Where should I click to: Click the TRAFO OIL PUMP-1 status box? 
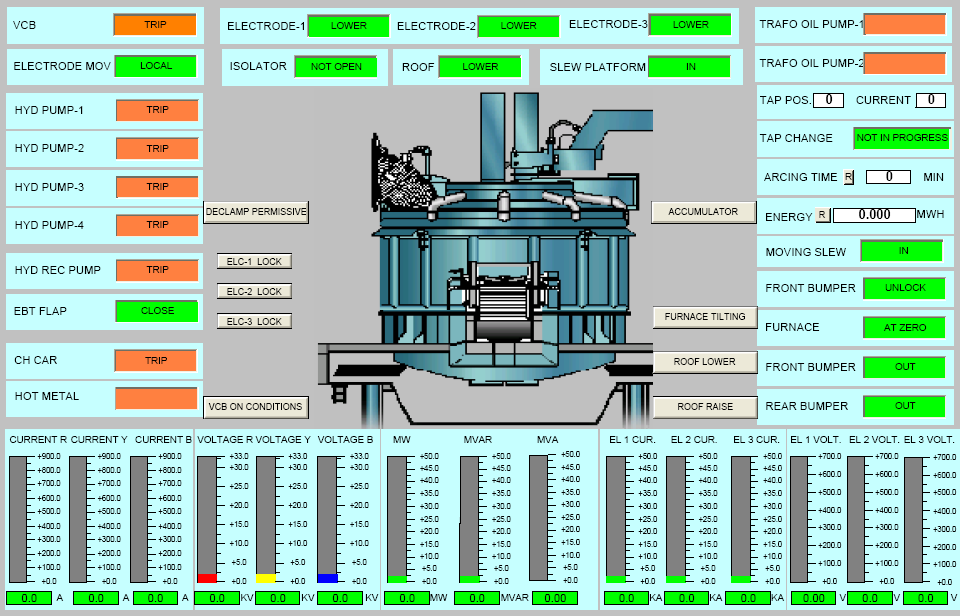904,24
